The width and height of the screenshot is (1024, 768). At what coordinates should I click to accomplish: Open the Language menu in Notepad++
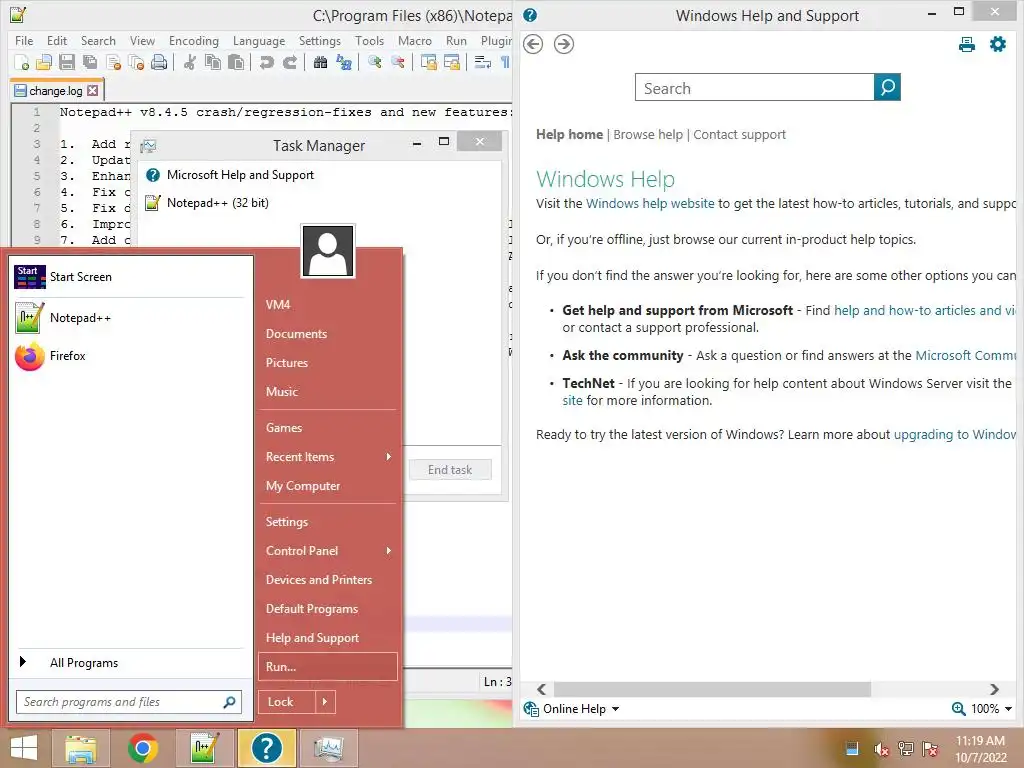(x=259, y=40)
